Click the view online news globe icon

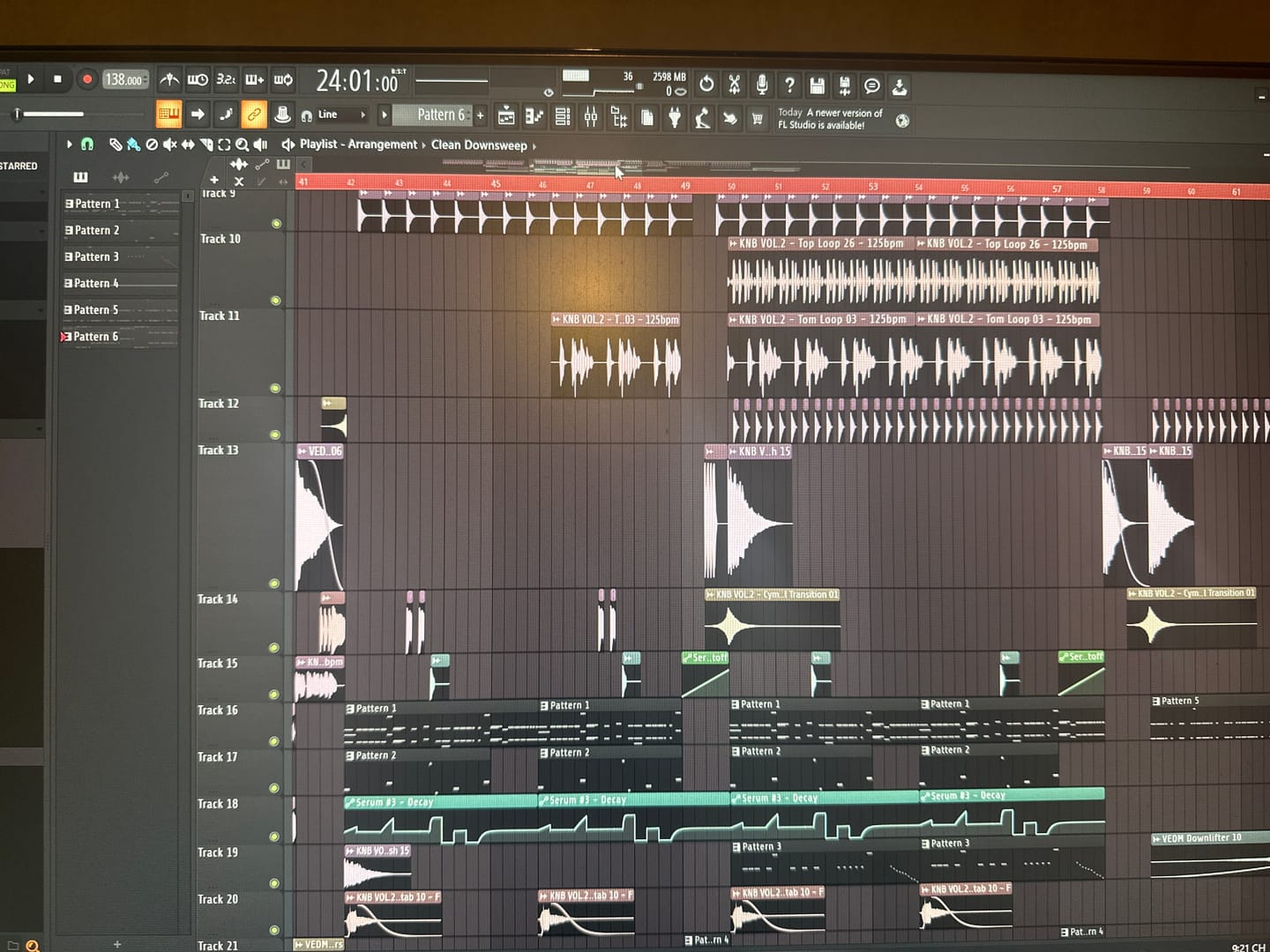[x=902, y=121]
